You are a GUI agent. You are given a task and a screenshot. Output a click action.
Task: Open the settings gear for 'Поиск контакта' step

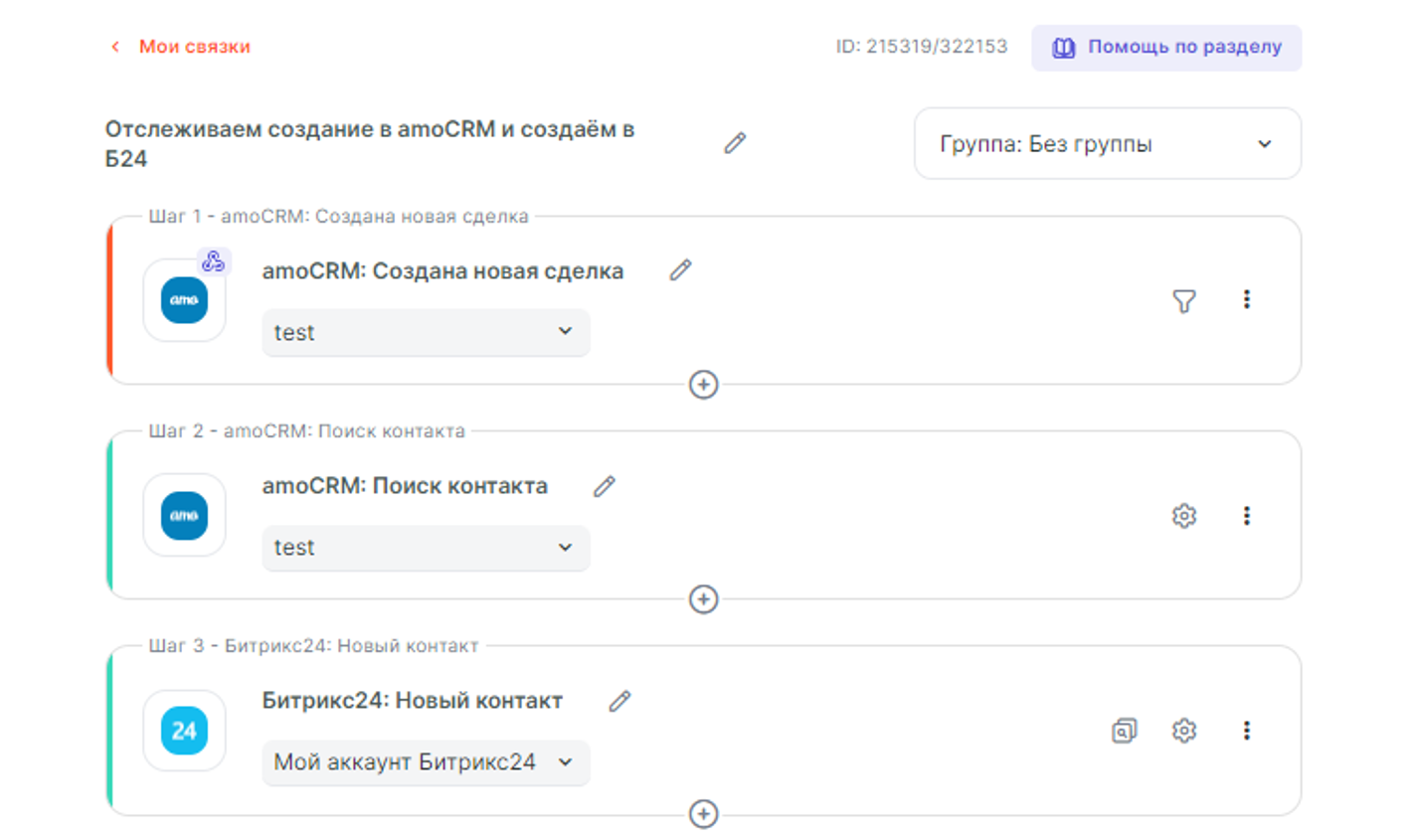tap(1183, 516)
